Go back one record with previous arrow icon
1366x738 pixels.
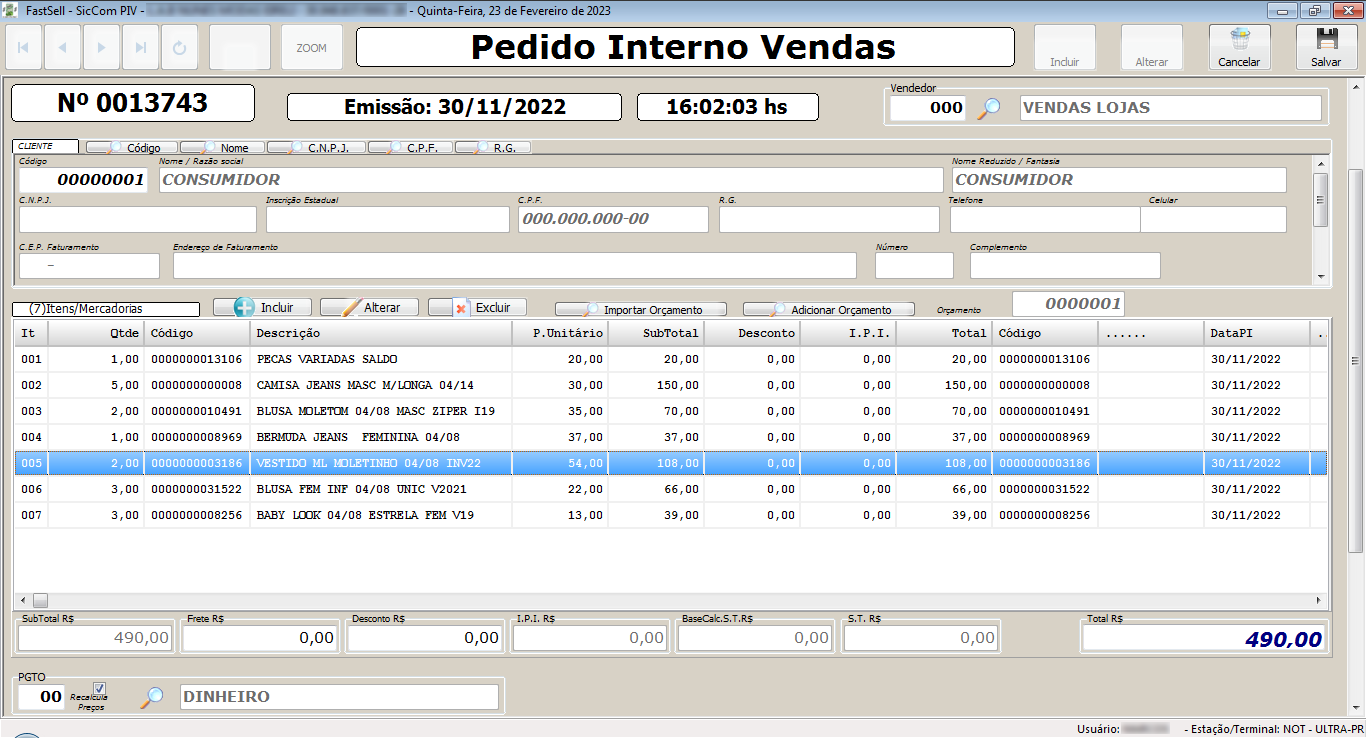(62, 47)
